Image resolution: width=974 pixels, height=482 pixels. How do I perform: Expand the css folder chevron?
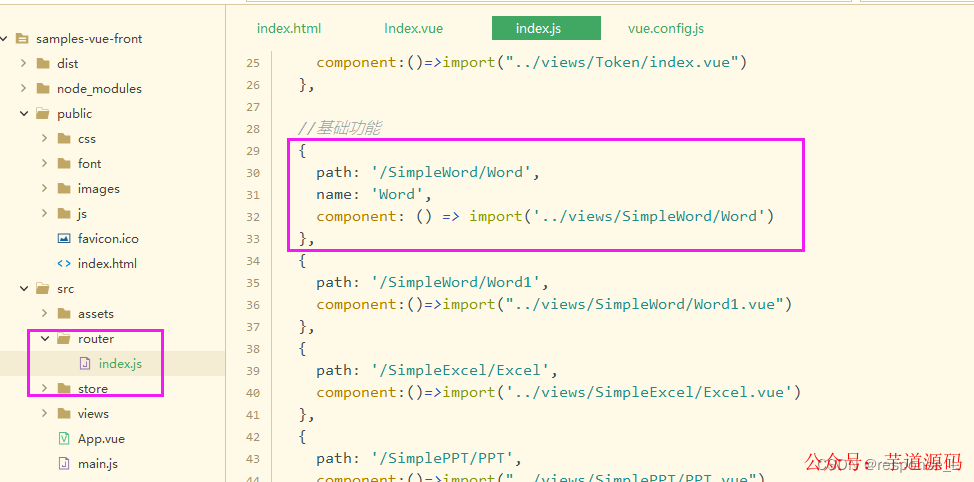click(44, 139)
